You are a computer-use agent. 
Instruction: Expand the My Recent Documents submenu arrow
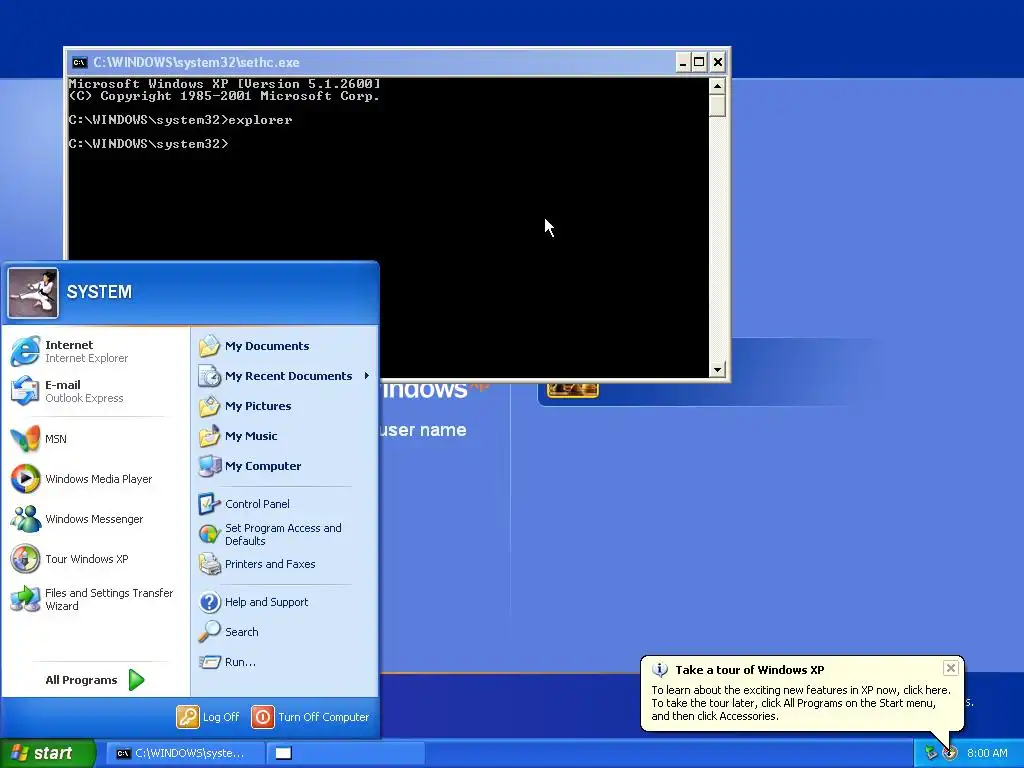367,376
